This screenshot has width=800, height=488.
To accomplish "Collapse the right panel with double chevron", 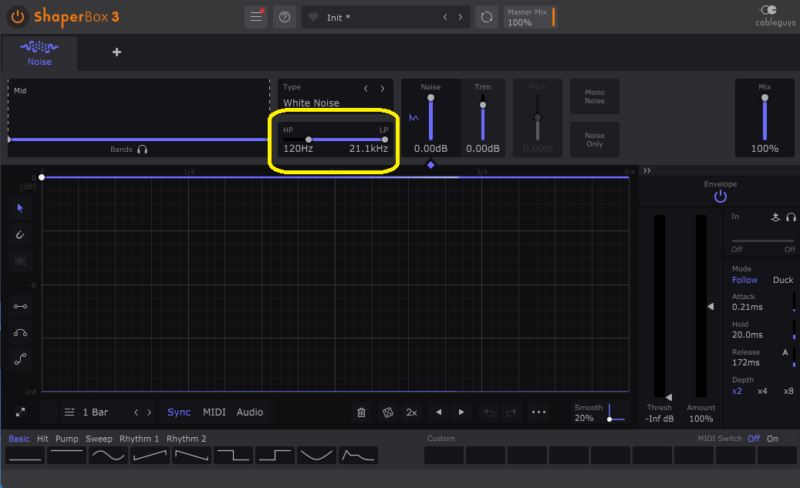I will pos(647,171).
